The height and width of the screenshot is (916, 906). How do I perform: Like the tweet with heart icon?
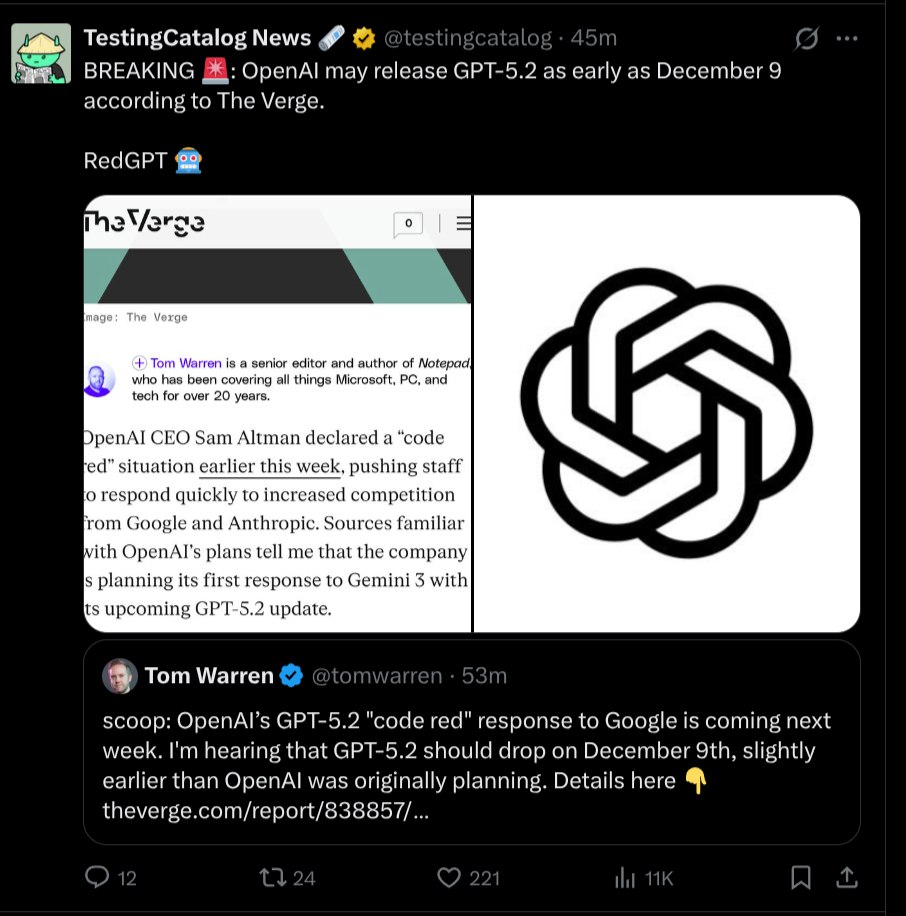pos(449,877)
